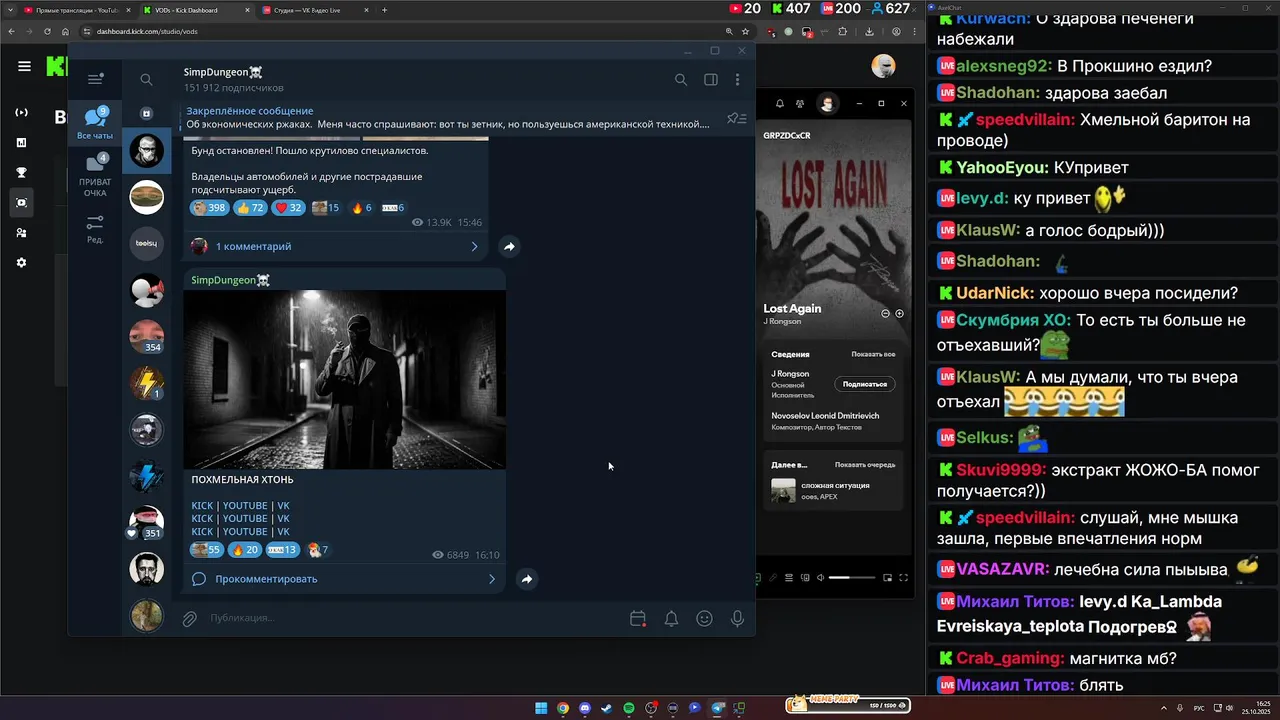Open Discord from the taskbar
The height and width of the screenshot is (720, 1280).
(585, 708)
